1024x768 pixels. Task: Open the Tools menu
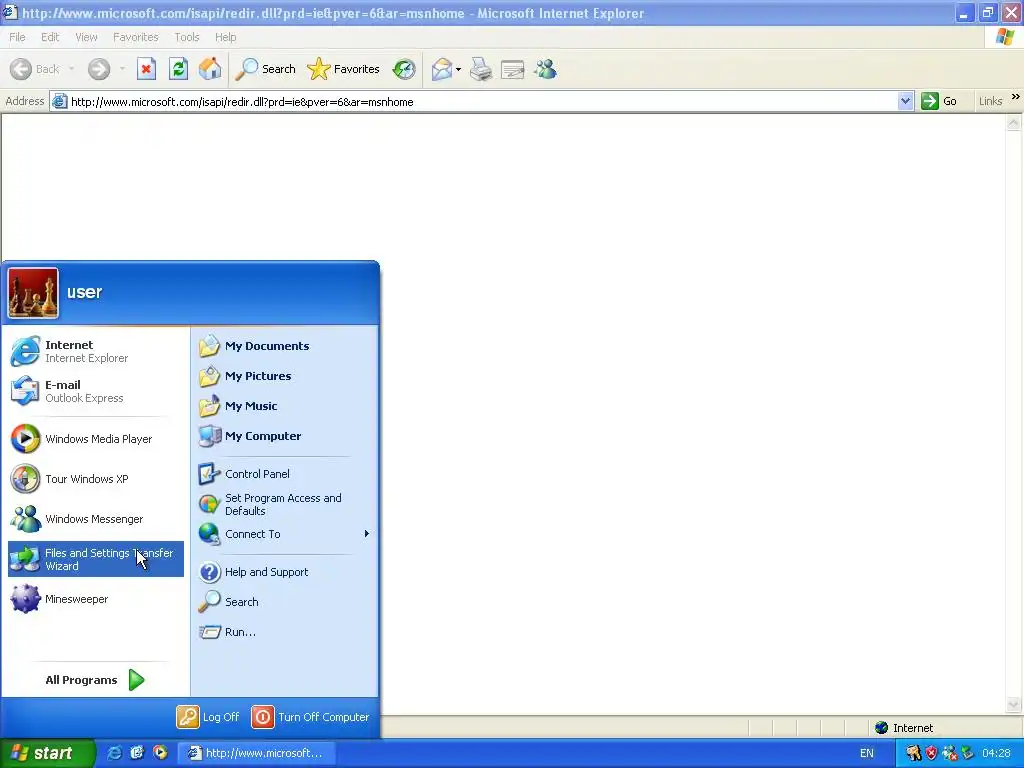click(187, 37)
